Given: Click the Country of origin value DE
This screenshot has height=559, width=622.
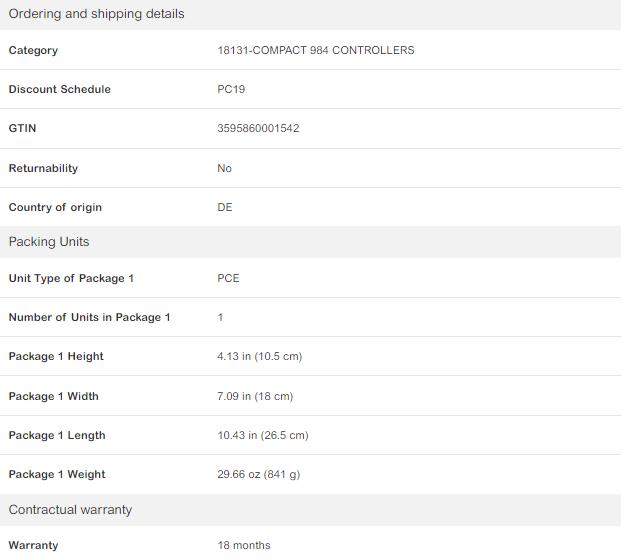Looking at the screenshot, I should [225, 207].
